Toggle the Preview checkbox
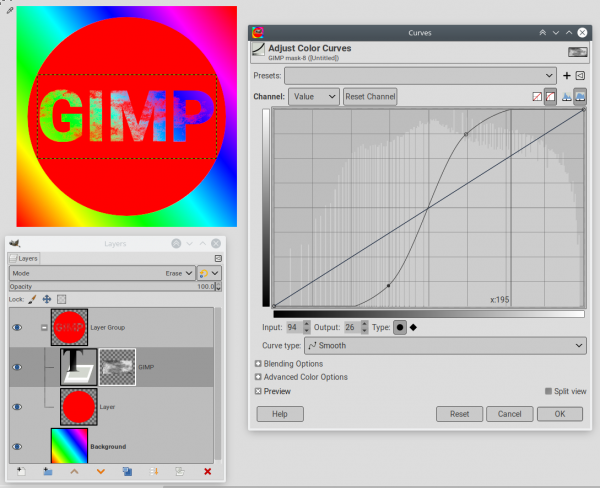The width and height of the screenshot is (600, 488). pos(258,391)
